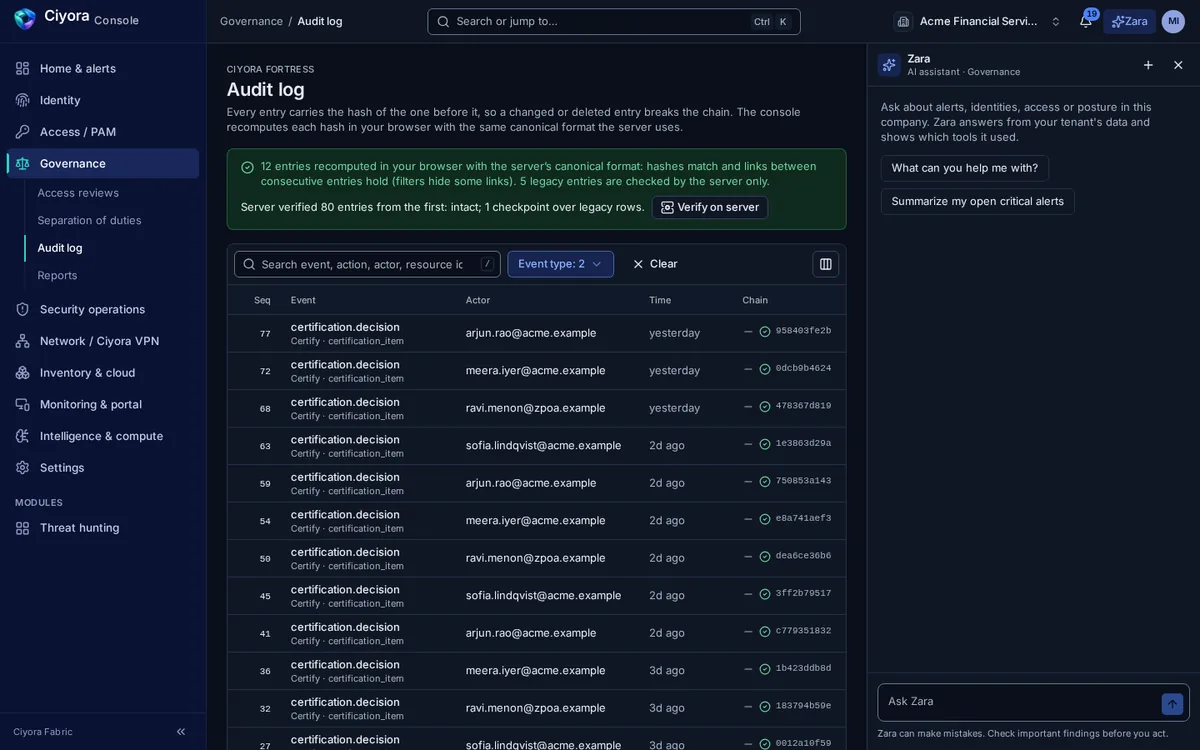Click the Verify on server button
The width and height of the screenshot is (1200, 750).
pyautogui.click(x=710, y=207)
